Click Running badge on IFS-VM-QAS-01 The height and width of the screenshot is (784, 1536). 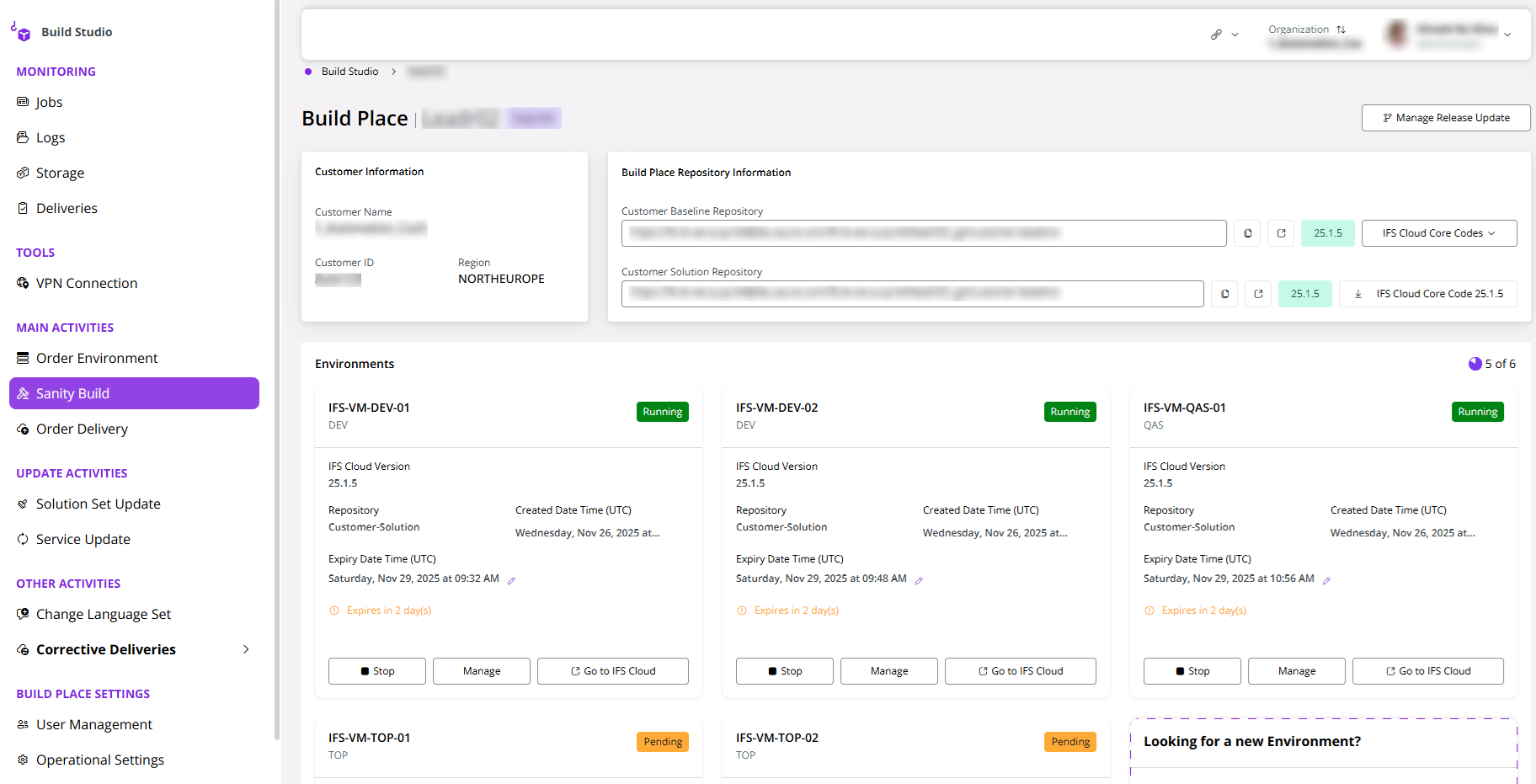pyautogui.click(x=1478, y=412)
